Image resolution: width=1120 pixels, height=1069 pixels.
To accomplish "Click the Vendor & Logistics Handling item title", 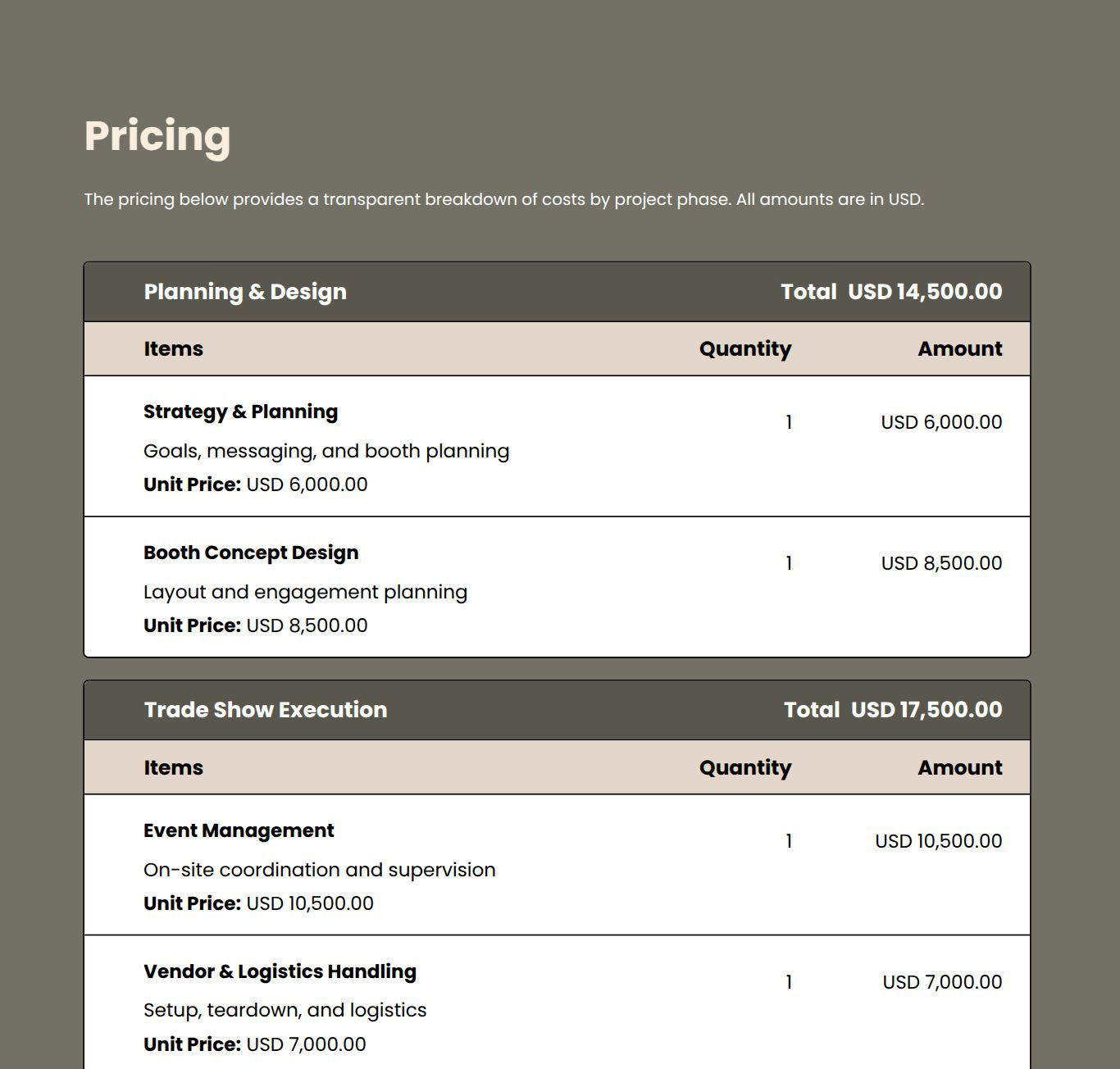I will tap(280, 971).
